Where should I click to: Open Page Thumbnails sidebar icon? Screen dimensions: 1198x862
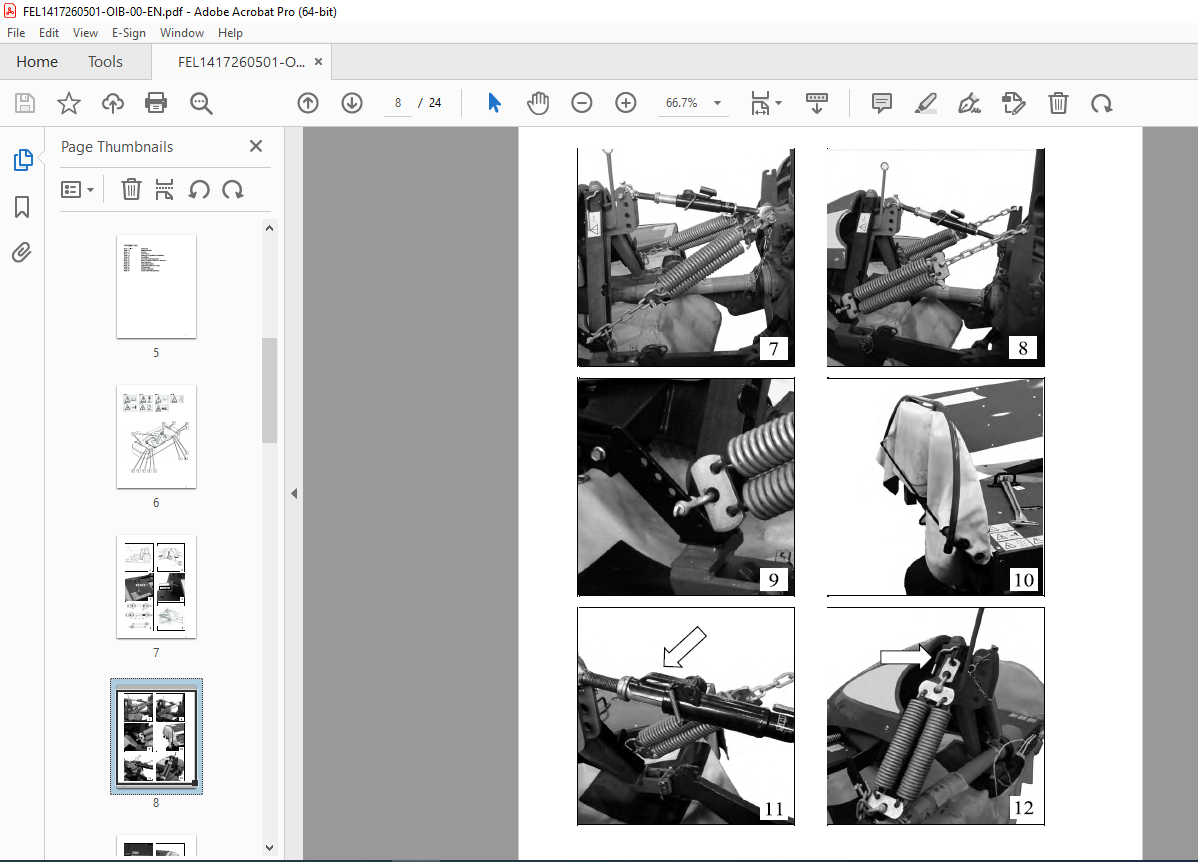[x=23, y=160]
